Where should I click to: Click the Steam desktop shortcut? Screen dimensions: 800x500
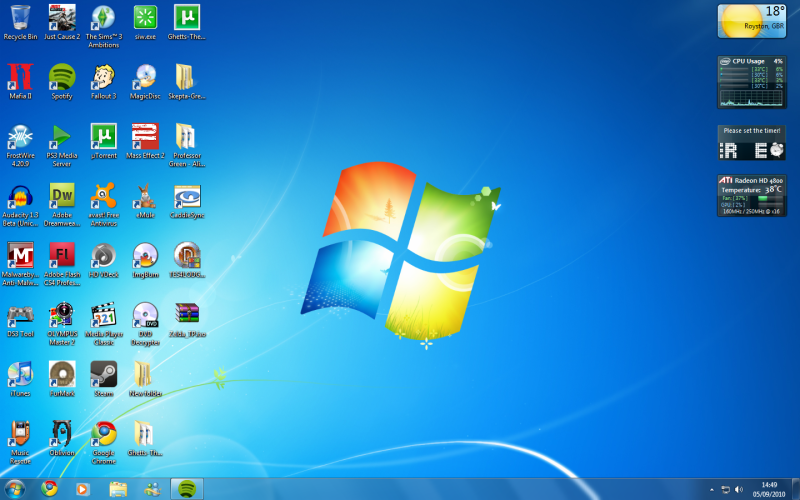pyautogui.click(x=104, y=379)
